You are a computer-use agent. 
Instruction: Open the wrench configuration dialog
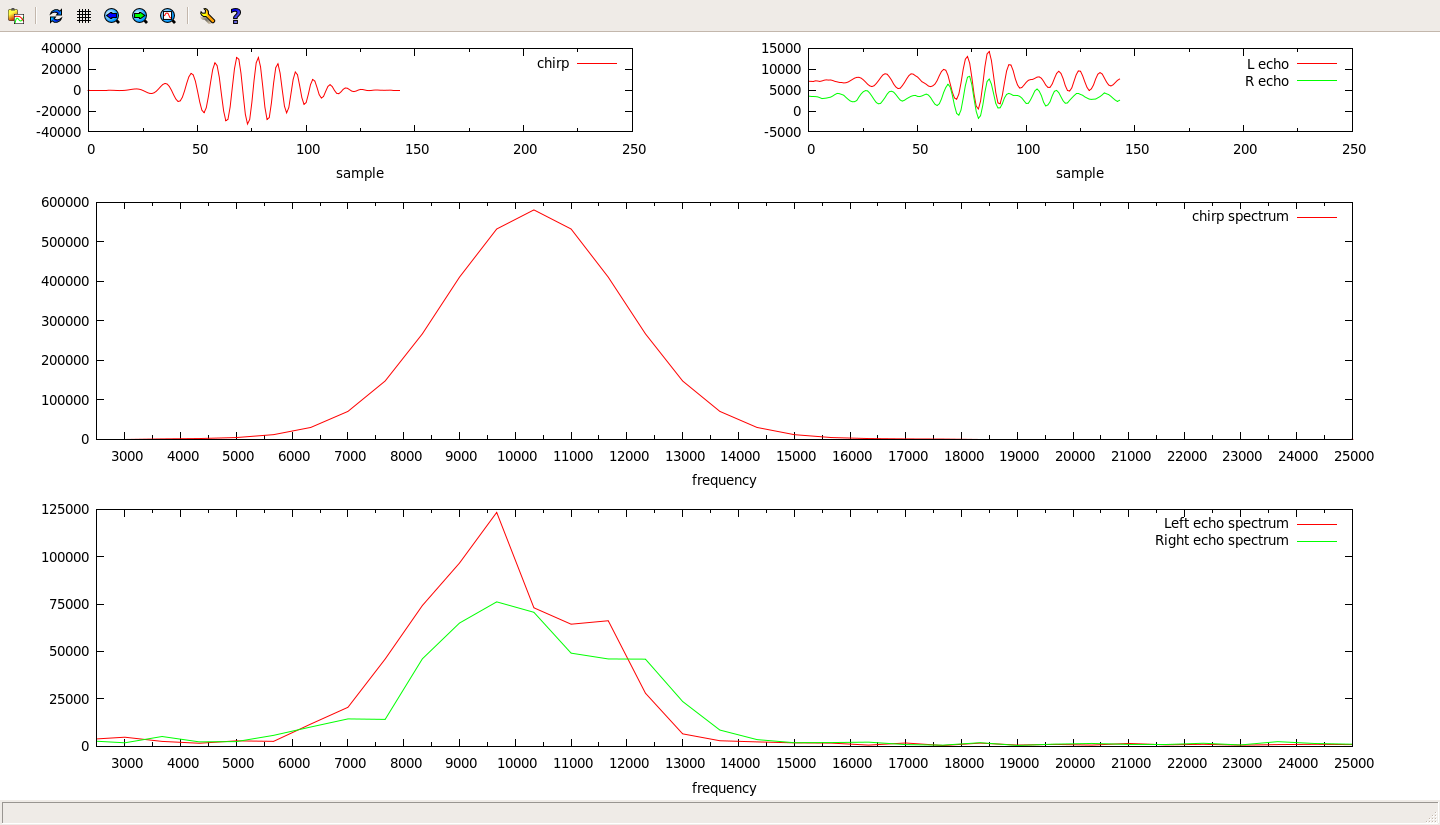pos(207,16)
